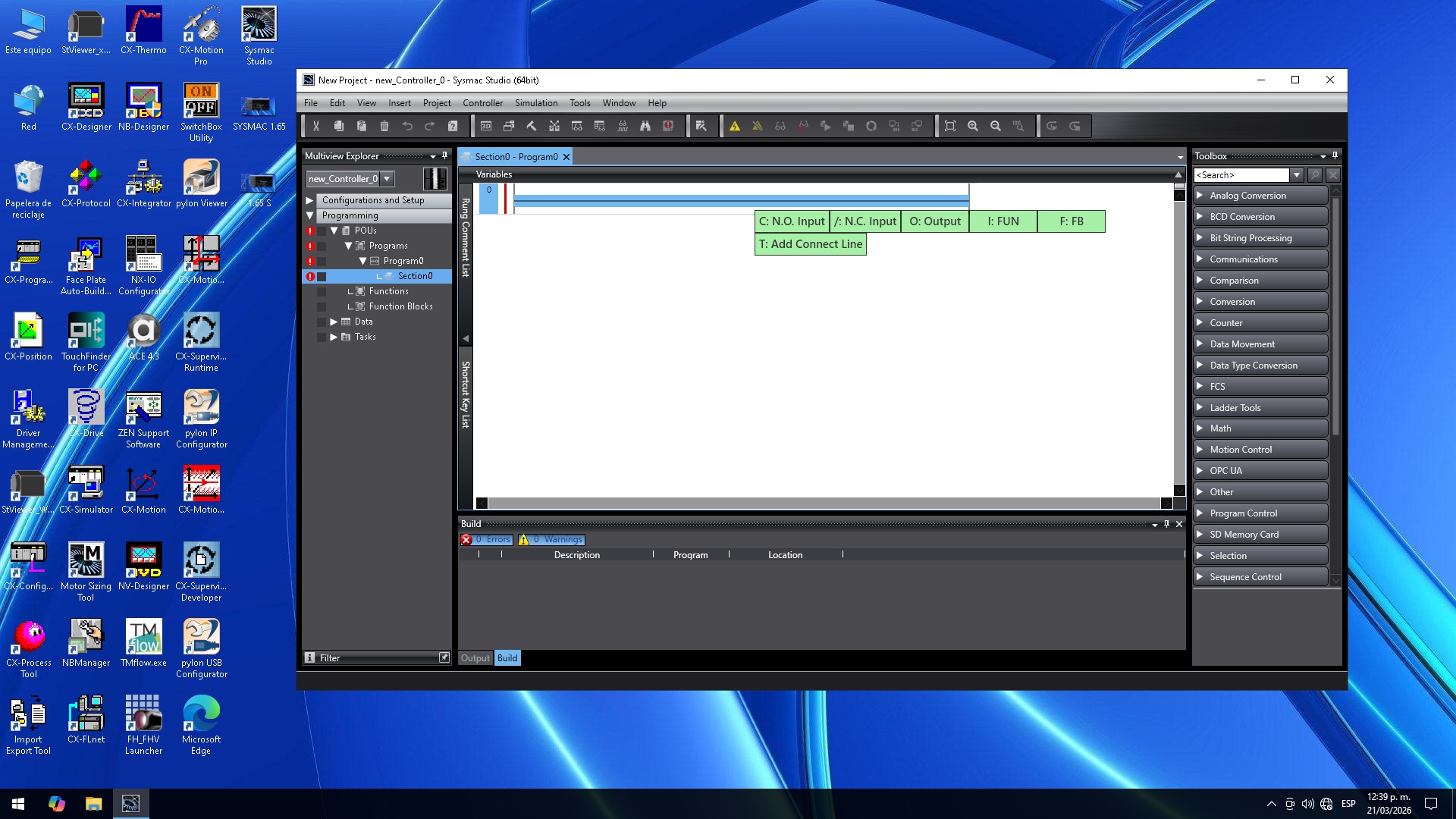This screenshot has height=819, width=1456.
Task: Click the crossed-out triangle Offline icon
Action: [758, 126]
